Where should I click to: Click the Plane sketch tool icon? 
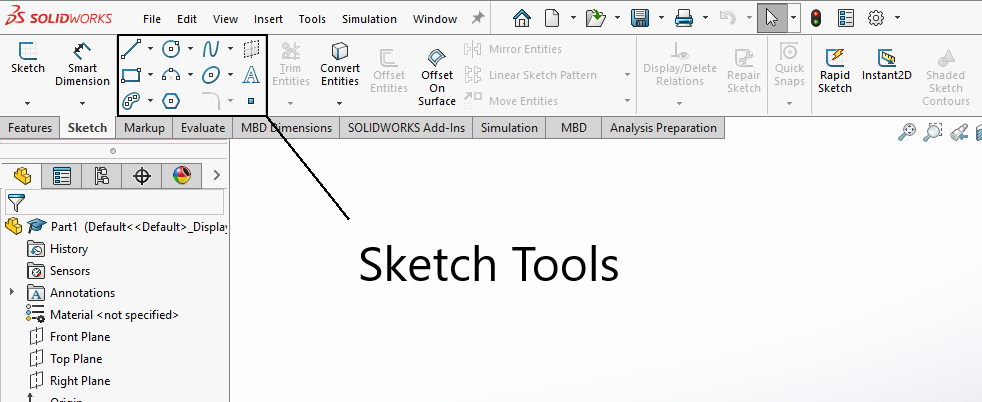(x=251, y=48)
